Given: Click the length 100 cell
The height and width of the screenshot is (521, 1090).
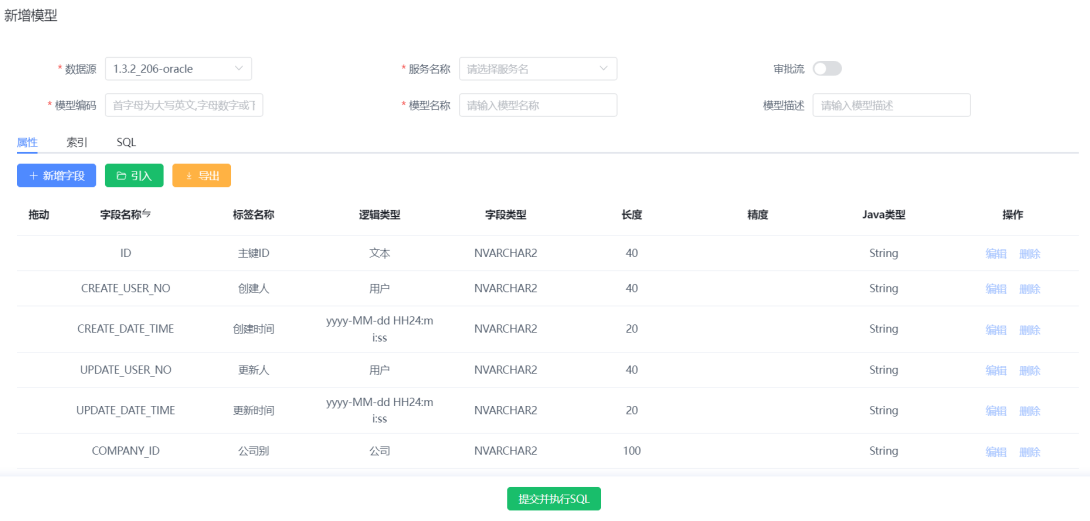Looking at the screenshot, I should coord(632,451).
